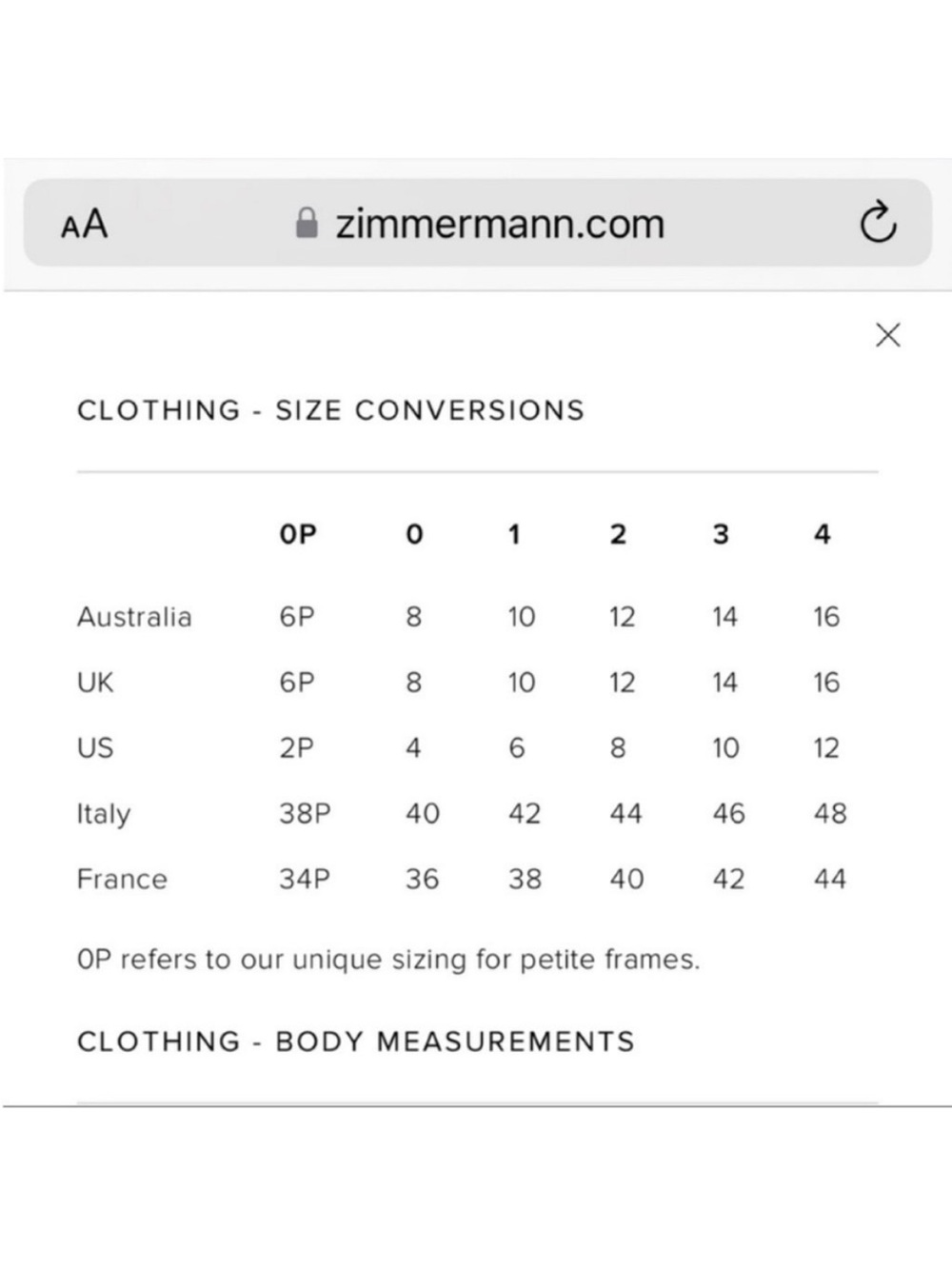Click the size 0 column header
This screenshot has height=1269, width=952.
click(414, 534)
